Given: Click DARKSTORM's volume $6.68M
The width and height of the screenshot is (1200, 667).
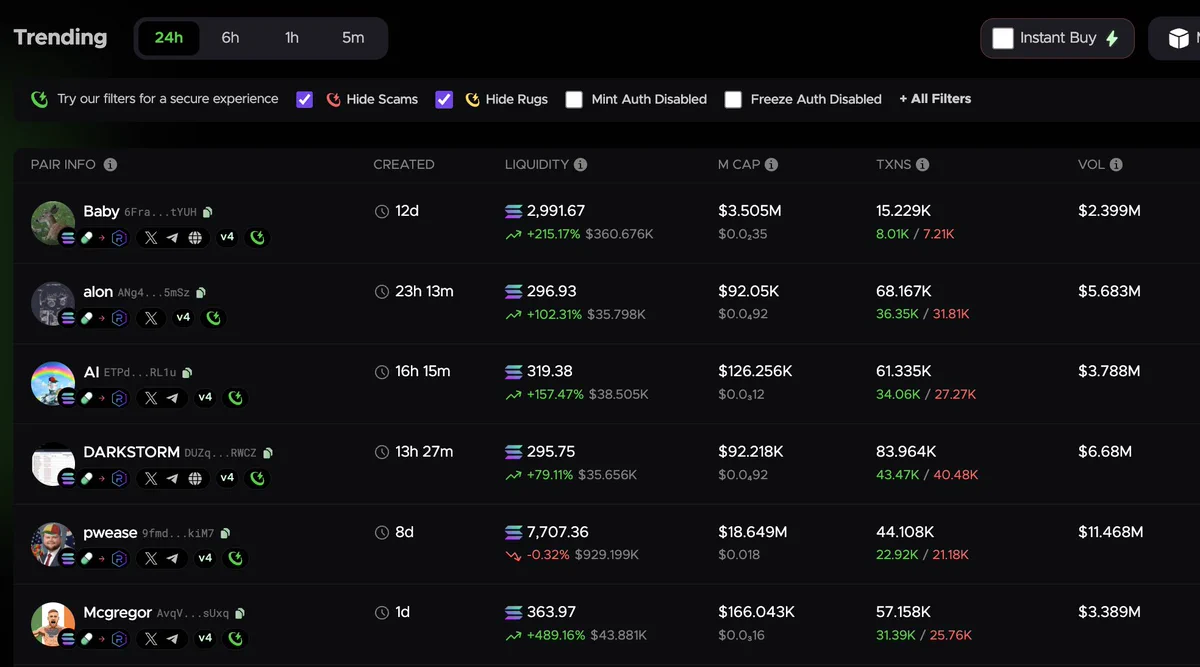Looking at the screenshot, I should [1105, 452].
